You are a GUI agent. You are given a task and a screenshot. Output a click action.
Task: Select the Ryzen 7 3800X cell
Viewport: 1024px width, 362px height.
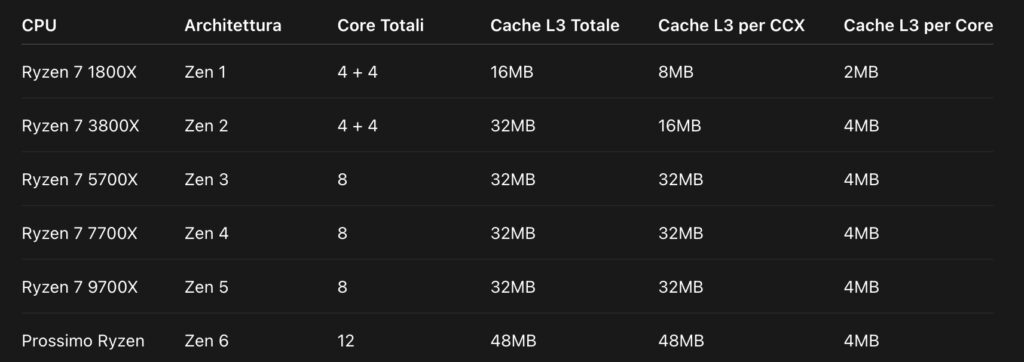[80, 125]
